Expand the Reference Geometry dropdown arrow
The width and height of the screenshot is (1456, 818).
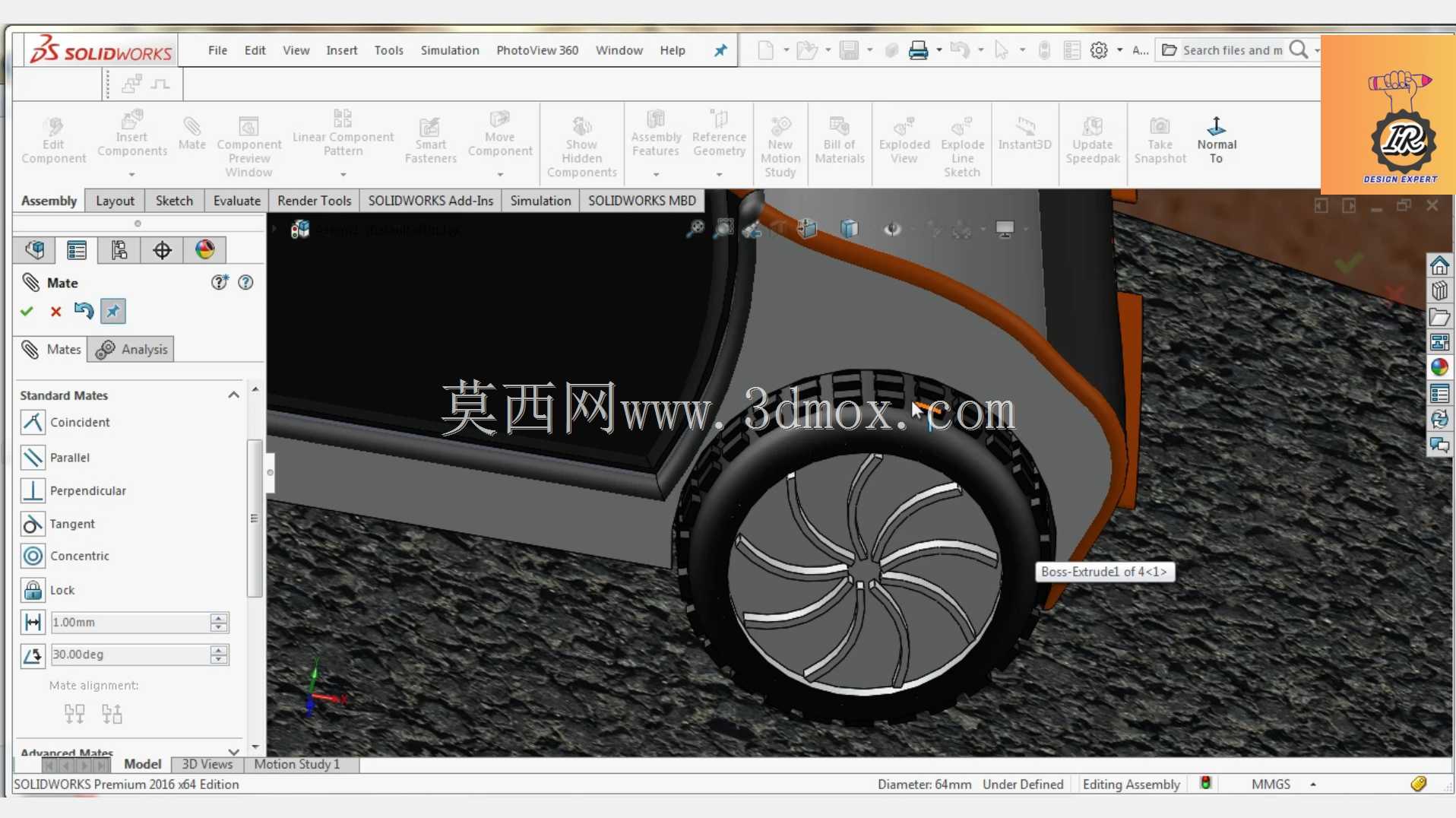(719, 175)
